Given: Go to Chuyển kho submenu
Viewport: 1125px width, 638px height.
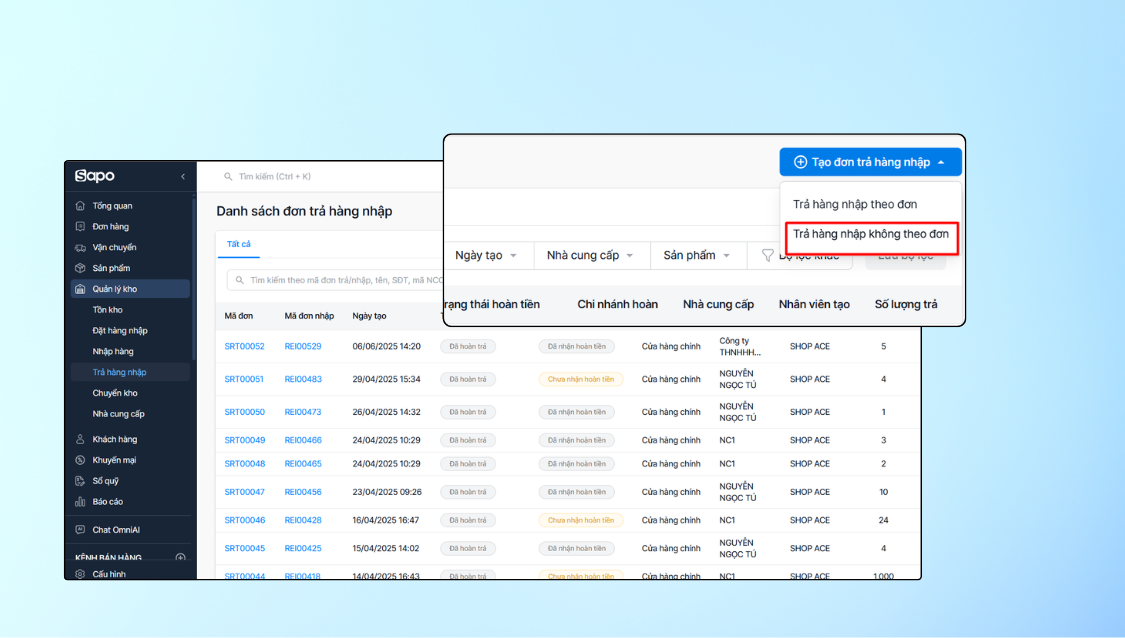Looking at the screenshot, I should (115, 393).
